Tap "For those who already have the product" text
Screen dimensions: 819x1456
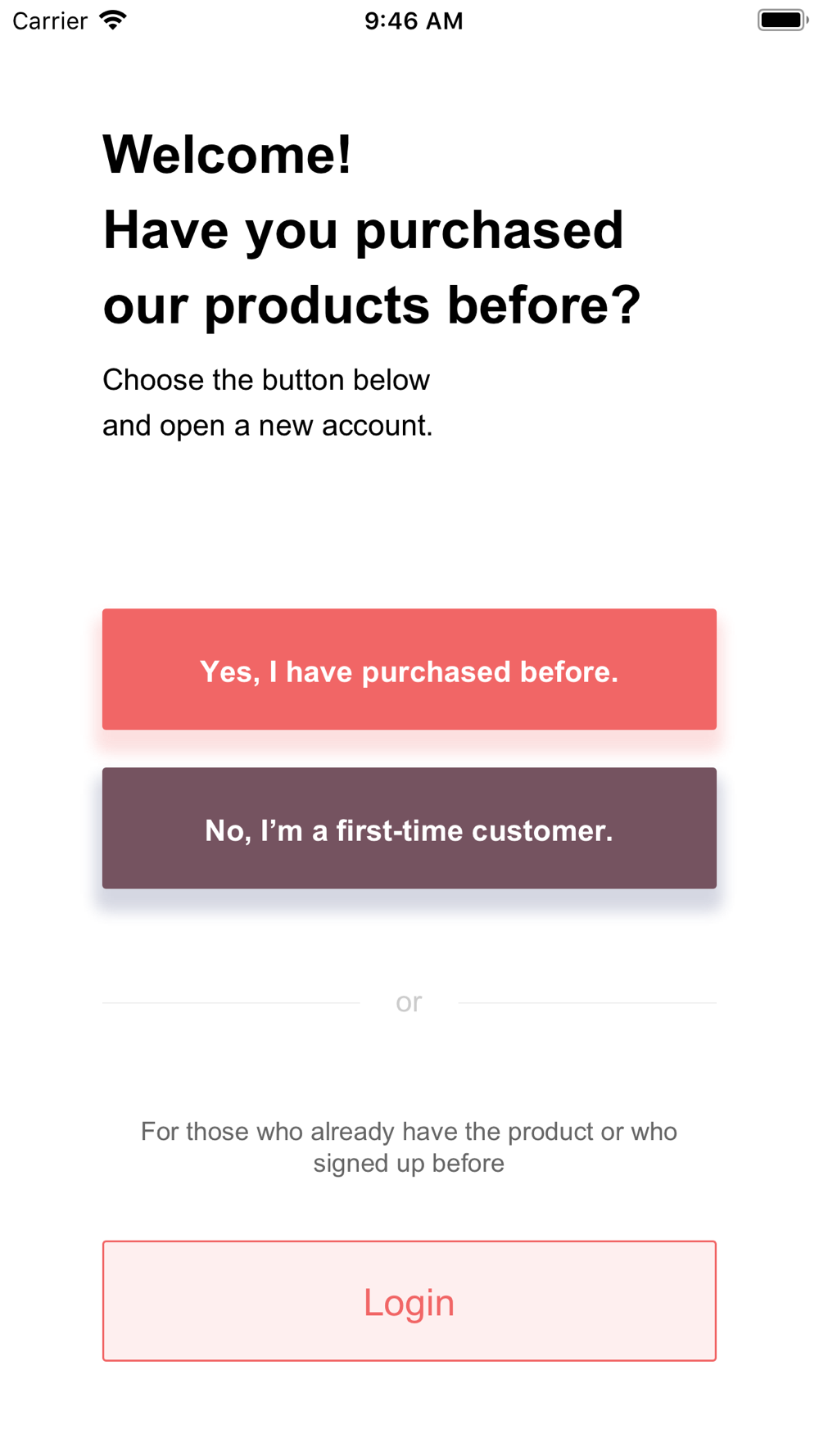click(409, 1132)
